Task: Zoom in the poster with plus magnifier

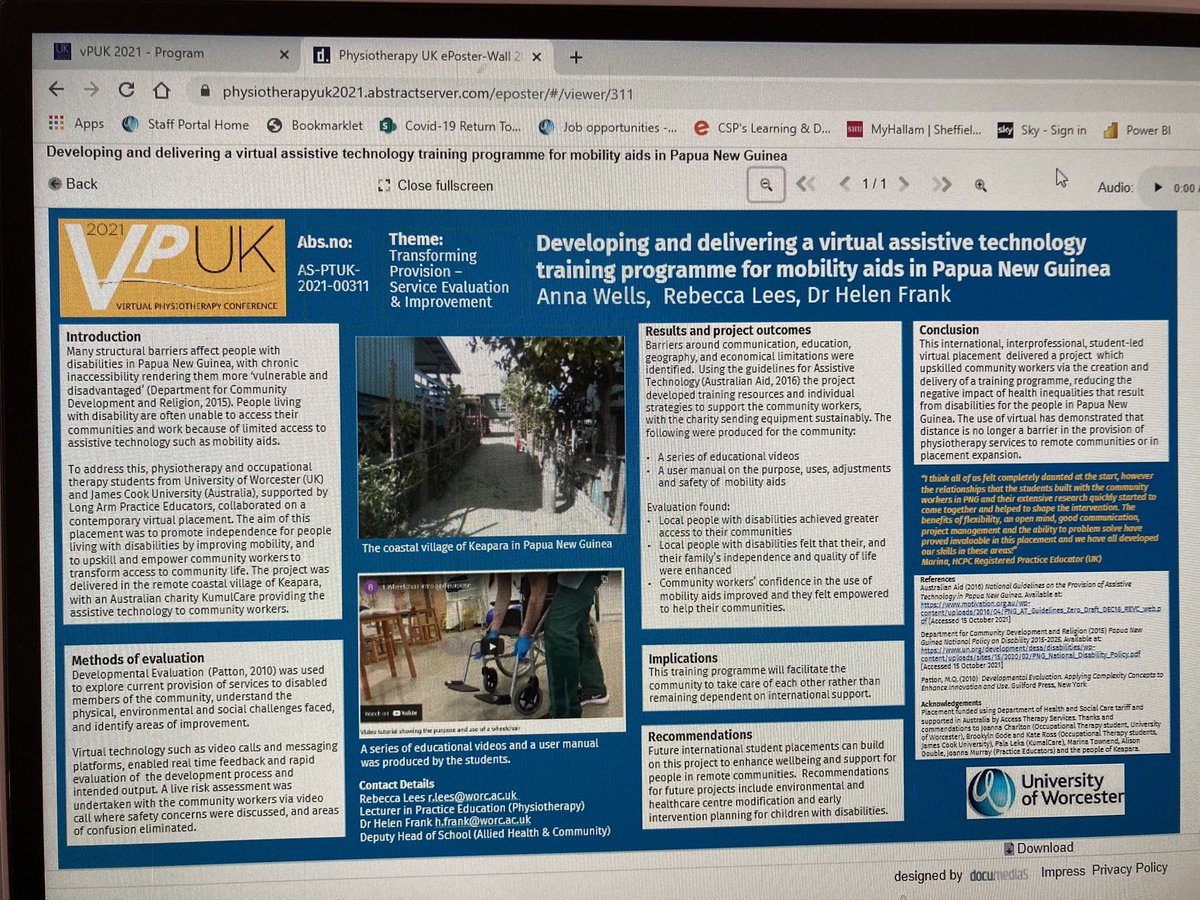Action: point(980,185)
